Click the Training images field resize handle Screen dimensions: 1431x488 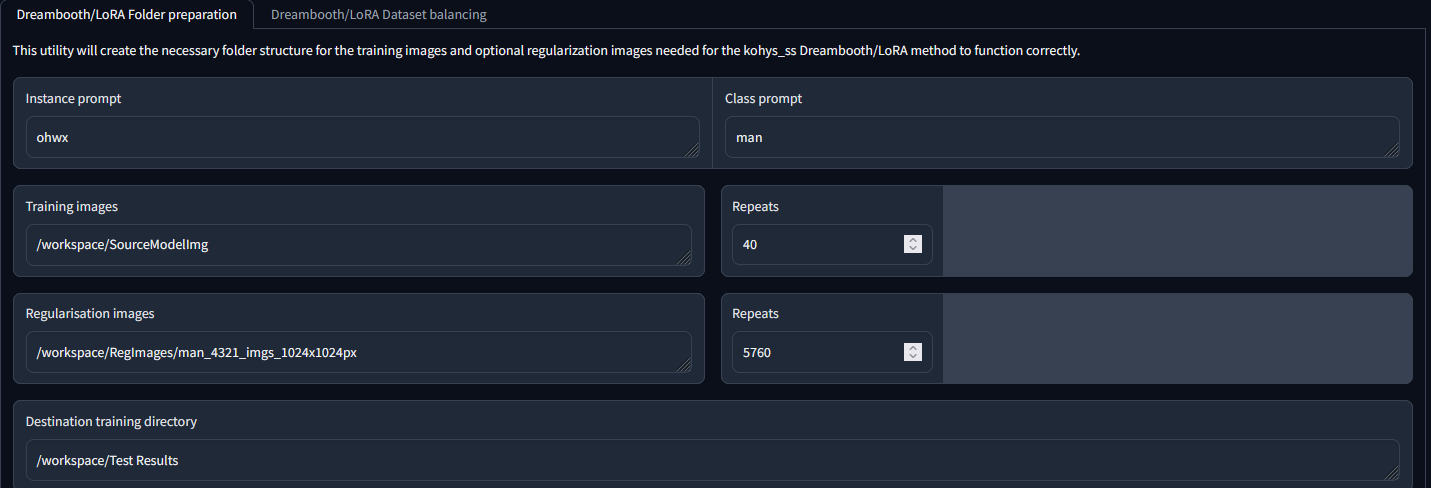pyautogui.click(x=683, y=257)
